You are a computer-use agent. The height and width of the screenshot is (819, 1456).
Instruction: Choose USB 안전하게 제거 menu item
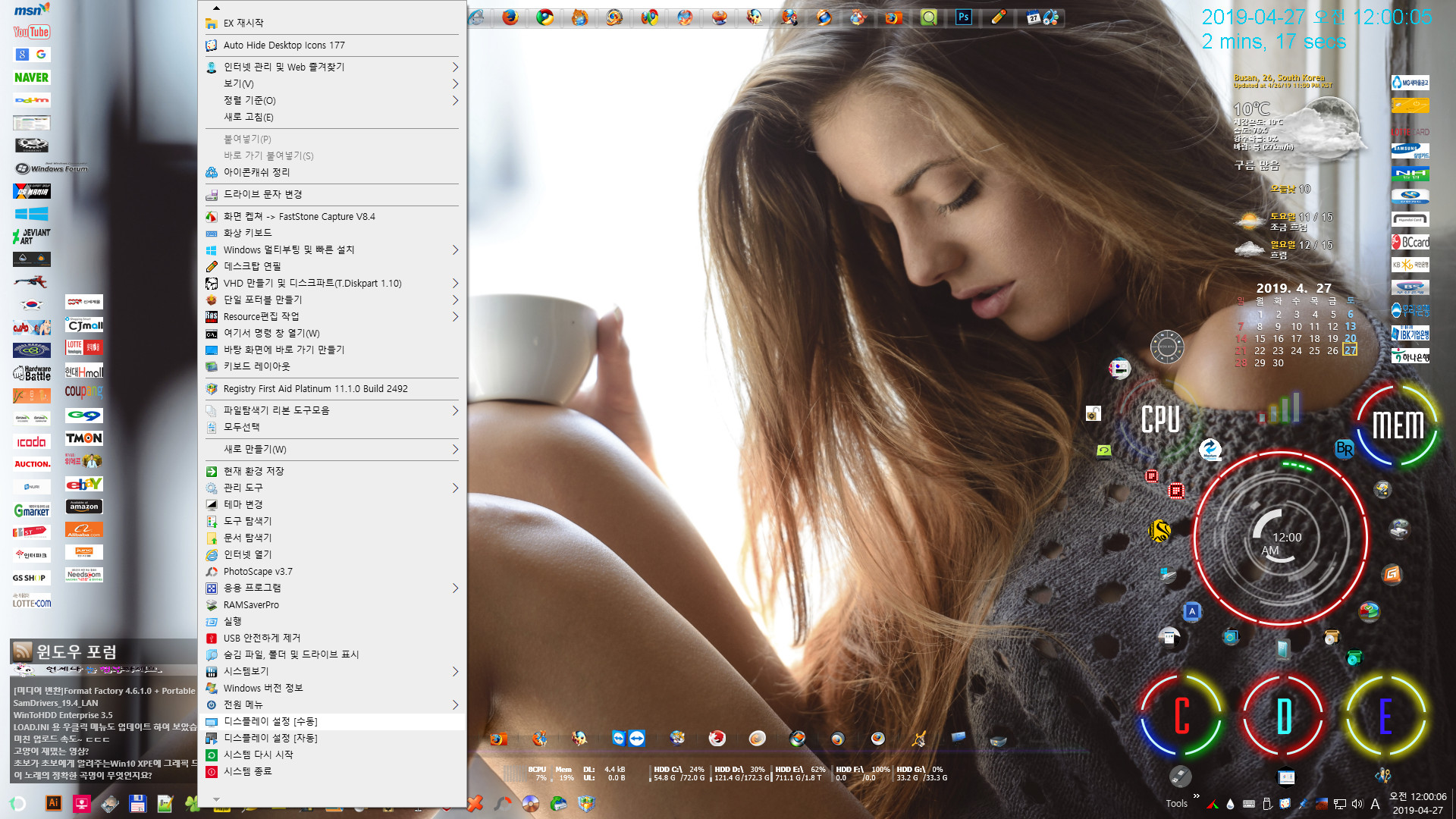point(332,638)
